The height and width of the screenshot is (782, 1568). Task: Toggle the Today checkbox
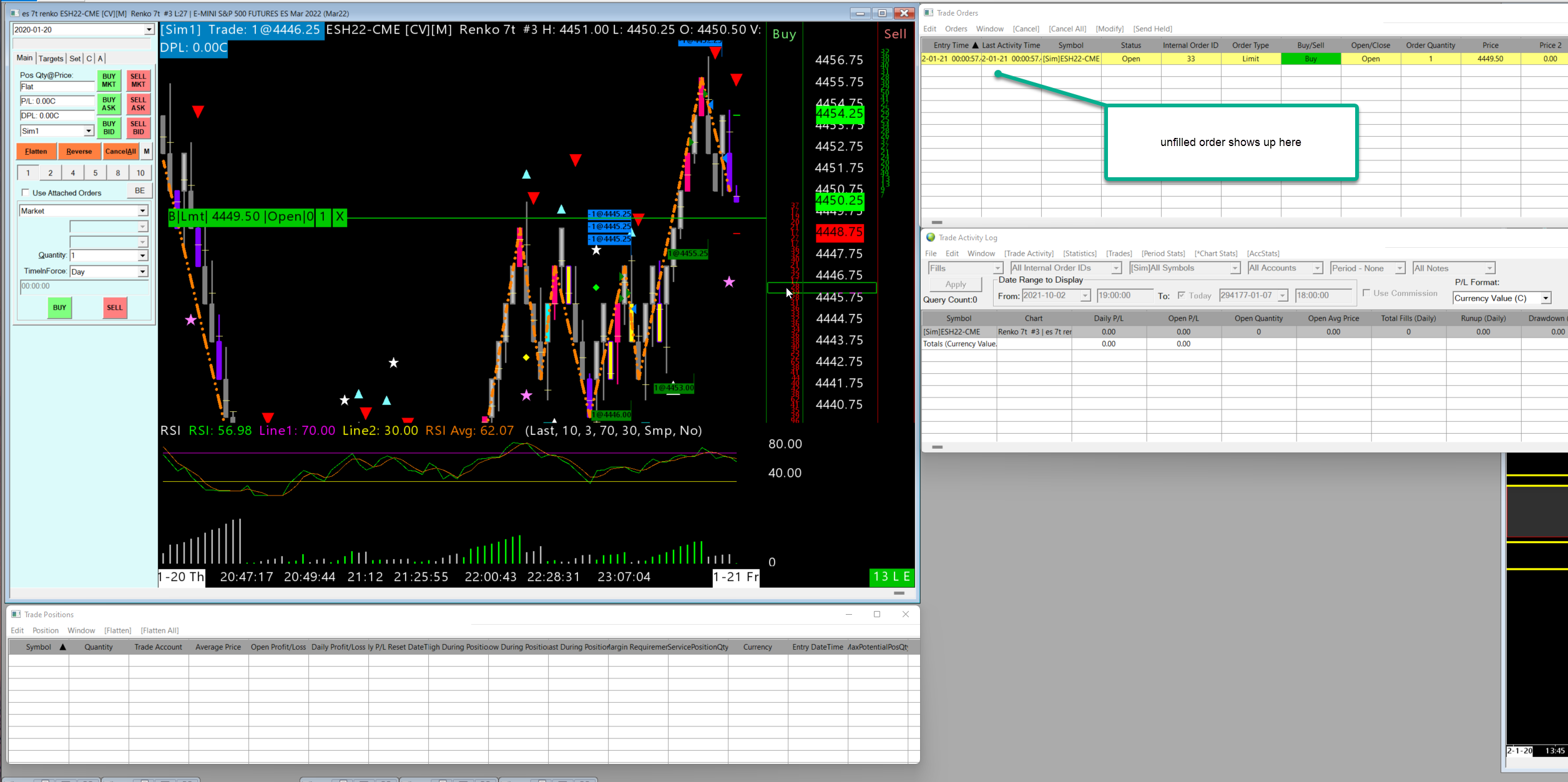tap(1181, 295)
